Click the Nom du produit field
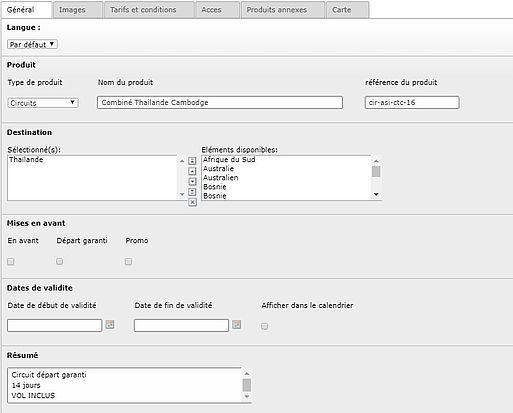Viewport: 513px width, 413px height. [x=220, y=102]
